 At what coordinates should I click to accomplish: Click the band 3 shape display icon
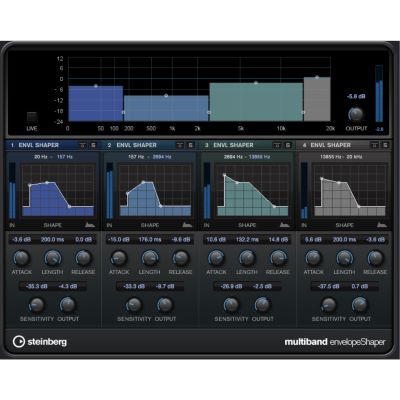point(285,225)
